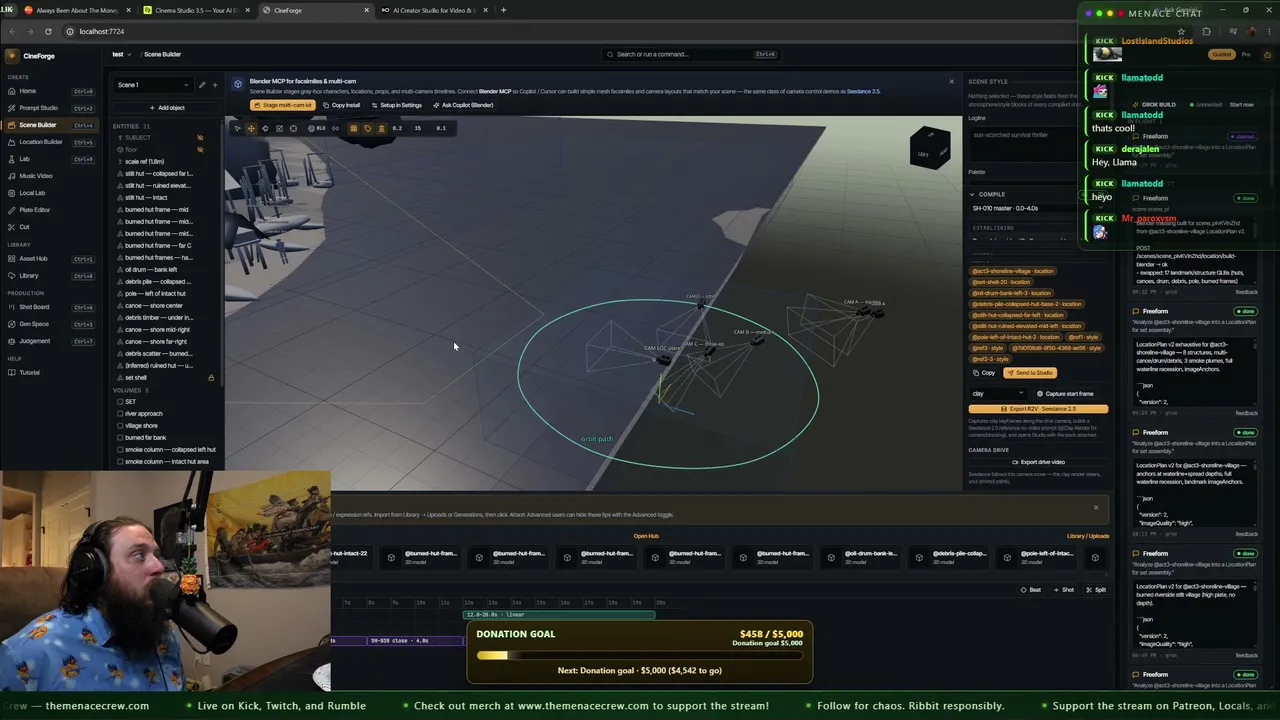Select the 12.0-20.0s linear timeline segment

(560, 615)
